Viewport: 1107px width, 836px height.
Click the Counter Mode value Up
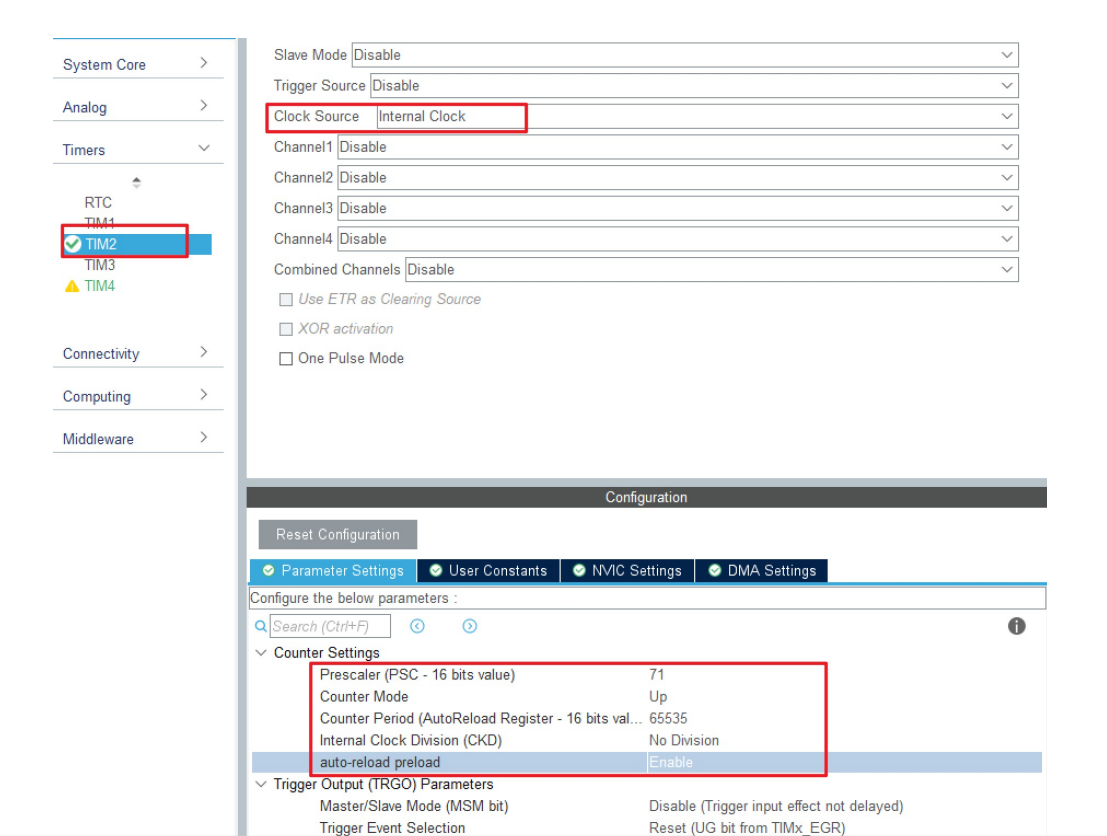(658, 696)
